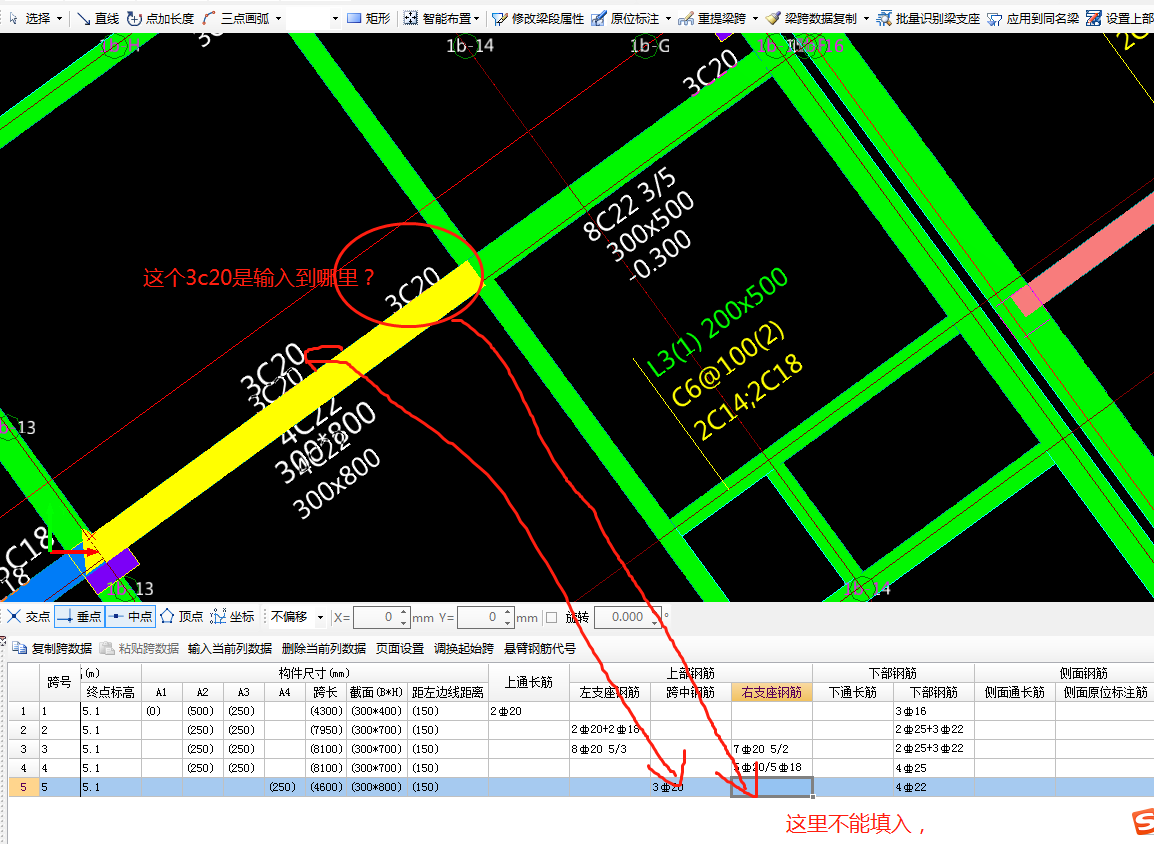Select the 跨中钢筋 column header
1154x844 pixels.
coord(690,692)
